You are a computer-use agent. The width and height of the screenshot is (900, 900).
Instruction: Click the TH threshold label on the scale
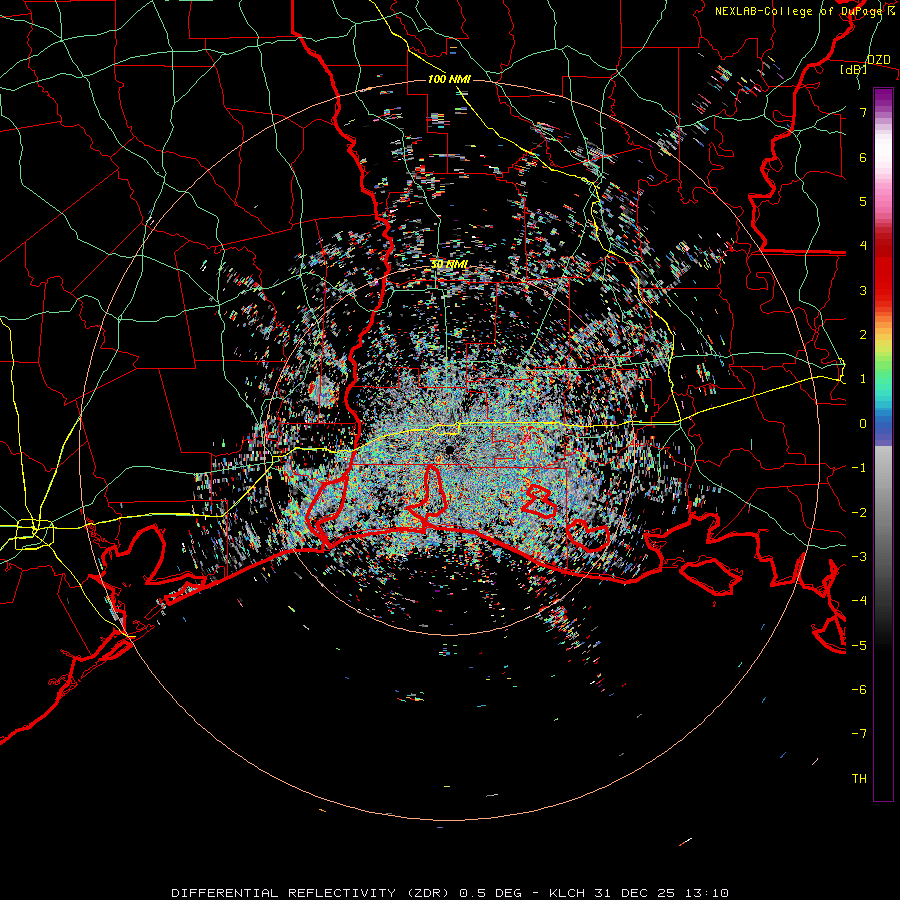pos(859,779)
